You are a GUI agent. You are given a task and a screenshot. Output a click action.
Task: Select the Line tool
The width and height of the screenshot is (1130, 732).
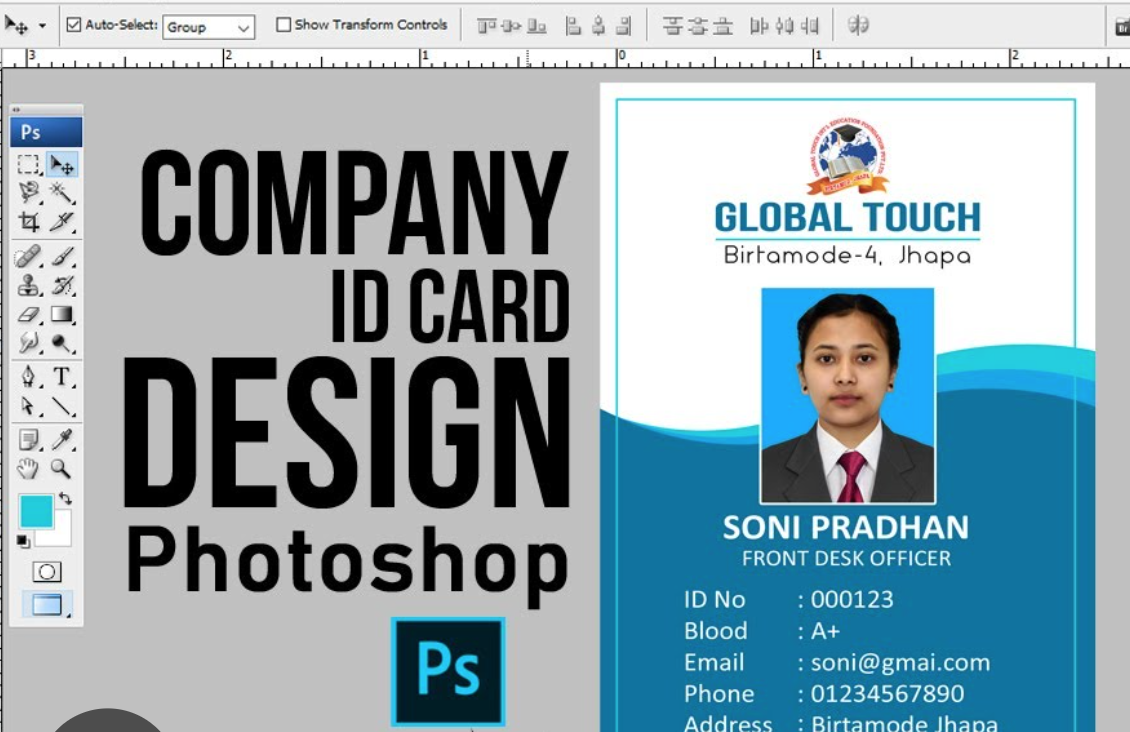pos(63,406)
